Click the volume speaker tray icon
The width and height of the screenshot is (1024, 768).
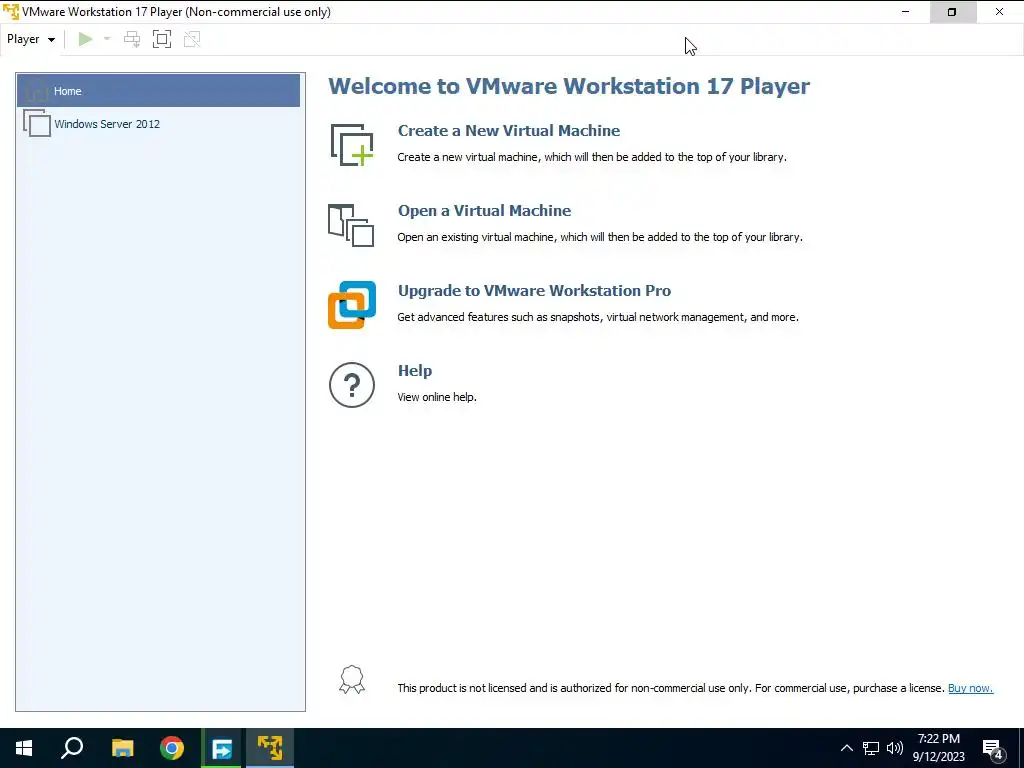tap(895, 748)
